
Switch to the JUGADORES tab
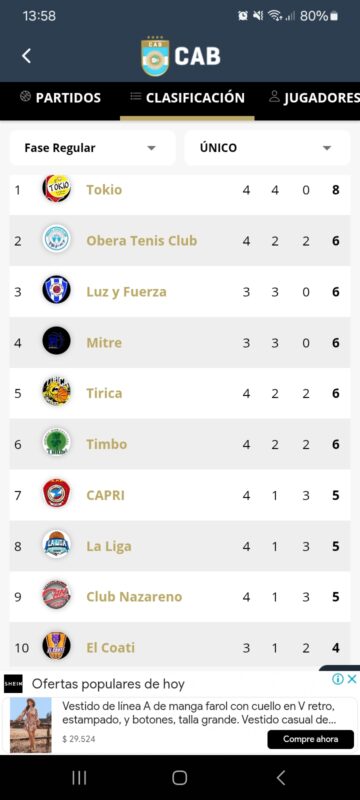coord(314,97)
